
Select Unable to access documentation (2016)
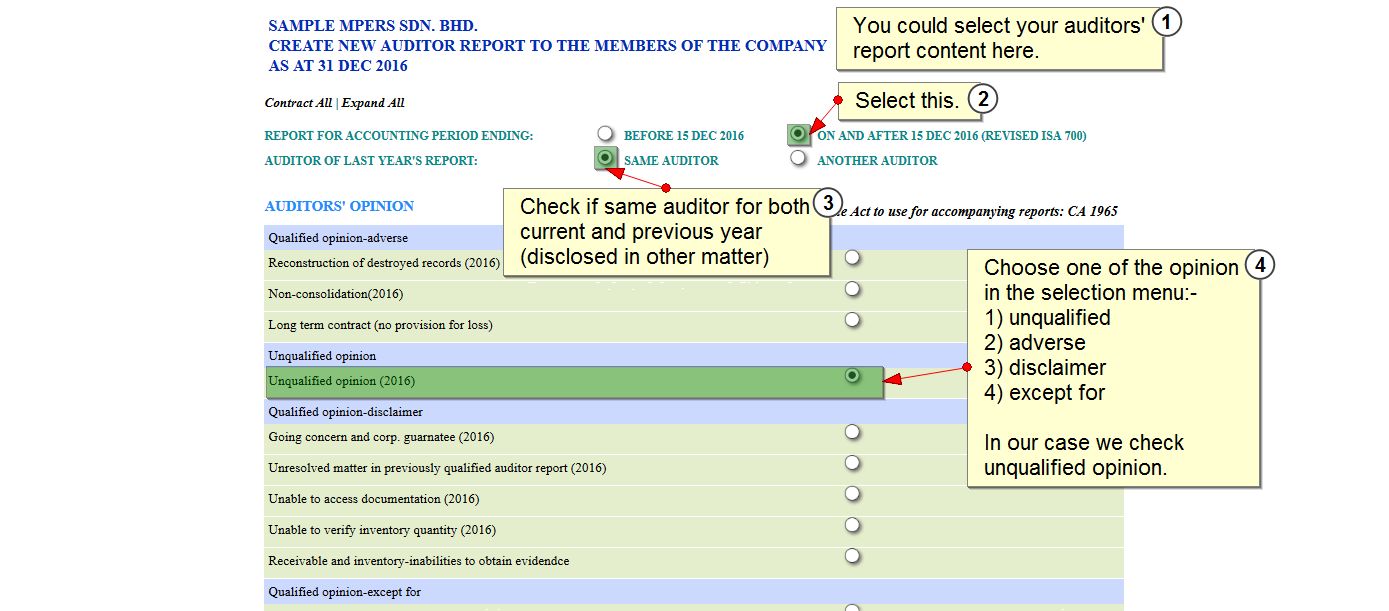coord(852,494)
